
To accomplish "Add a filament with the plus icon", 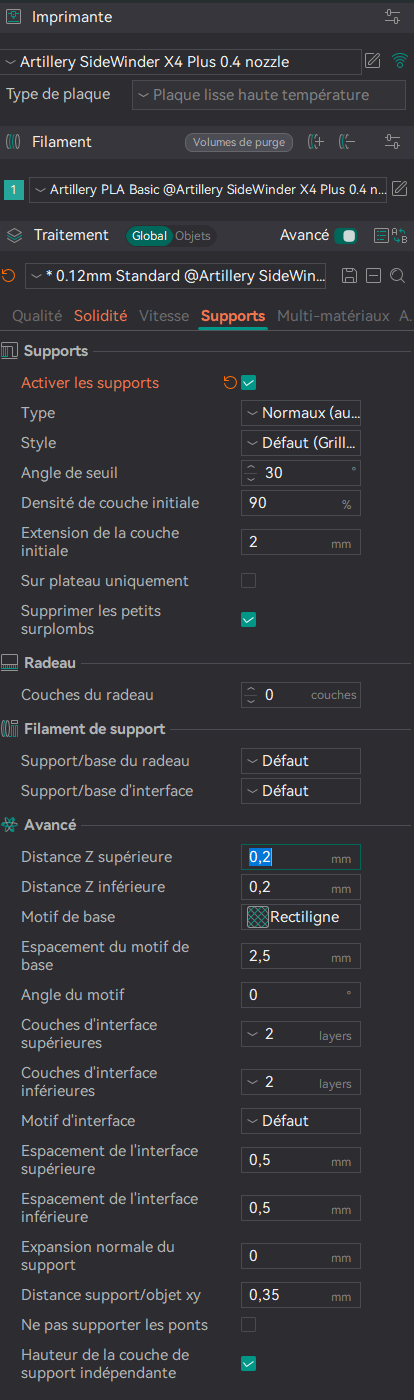I will click(316, 142).
